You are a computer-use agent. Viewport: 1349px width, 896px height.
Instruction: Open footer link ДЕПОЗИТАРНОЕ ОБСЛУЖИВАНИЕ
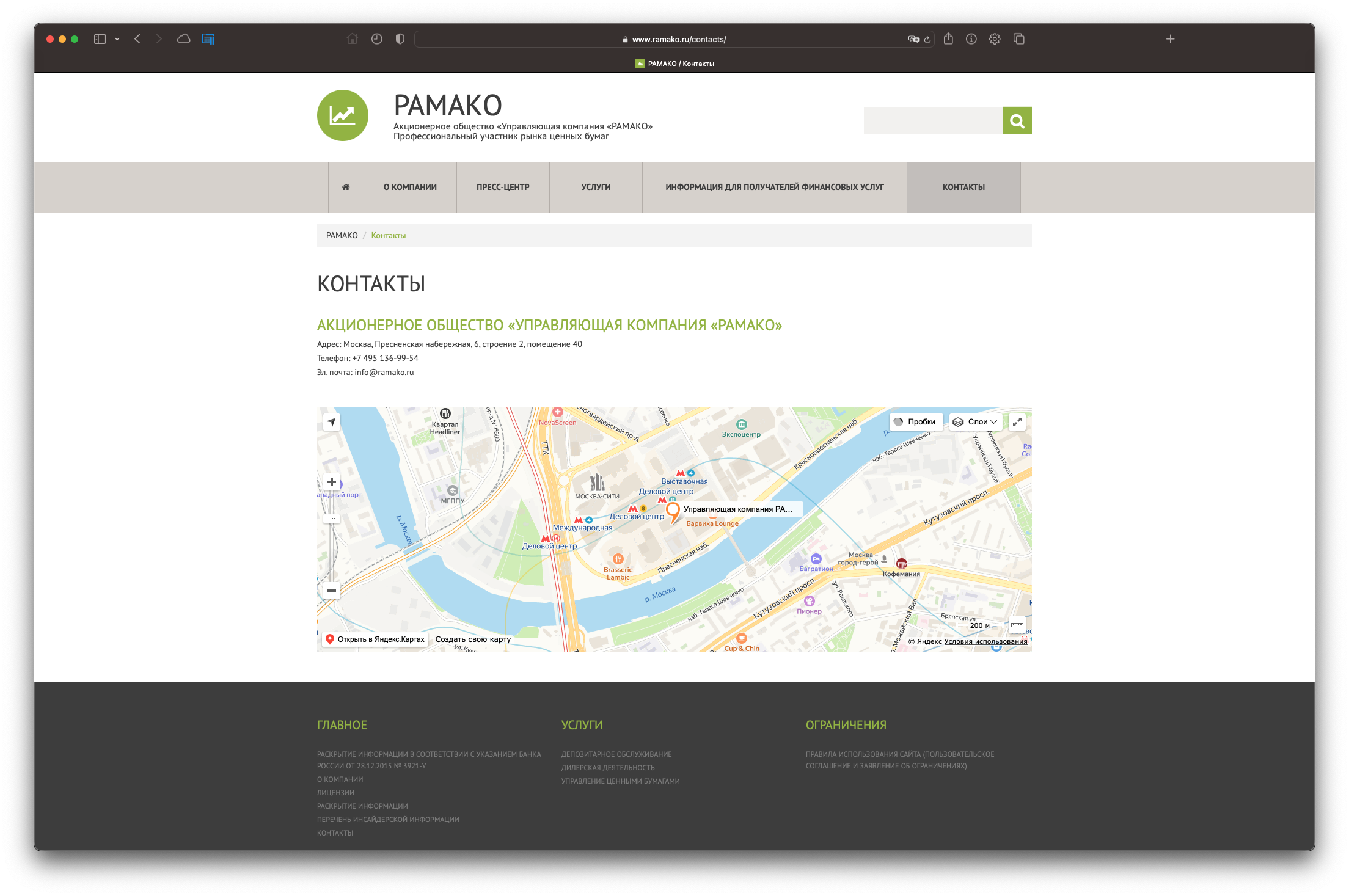click(x=616, y=754)
